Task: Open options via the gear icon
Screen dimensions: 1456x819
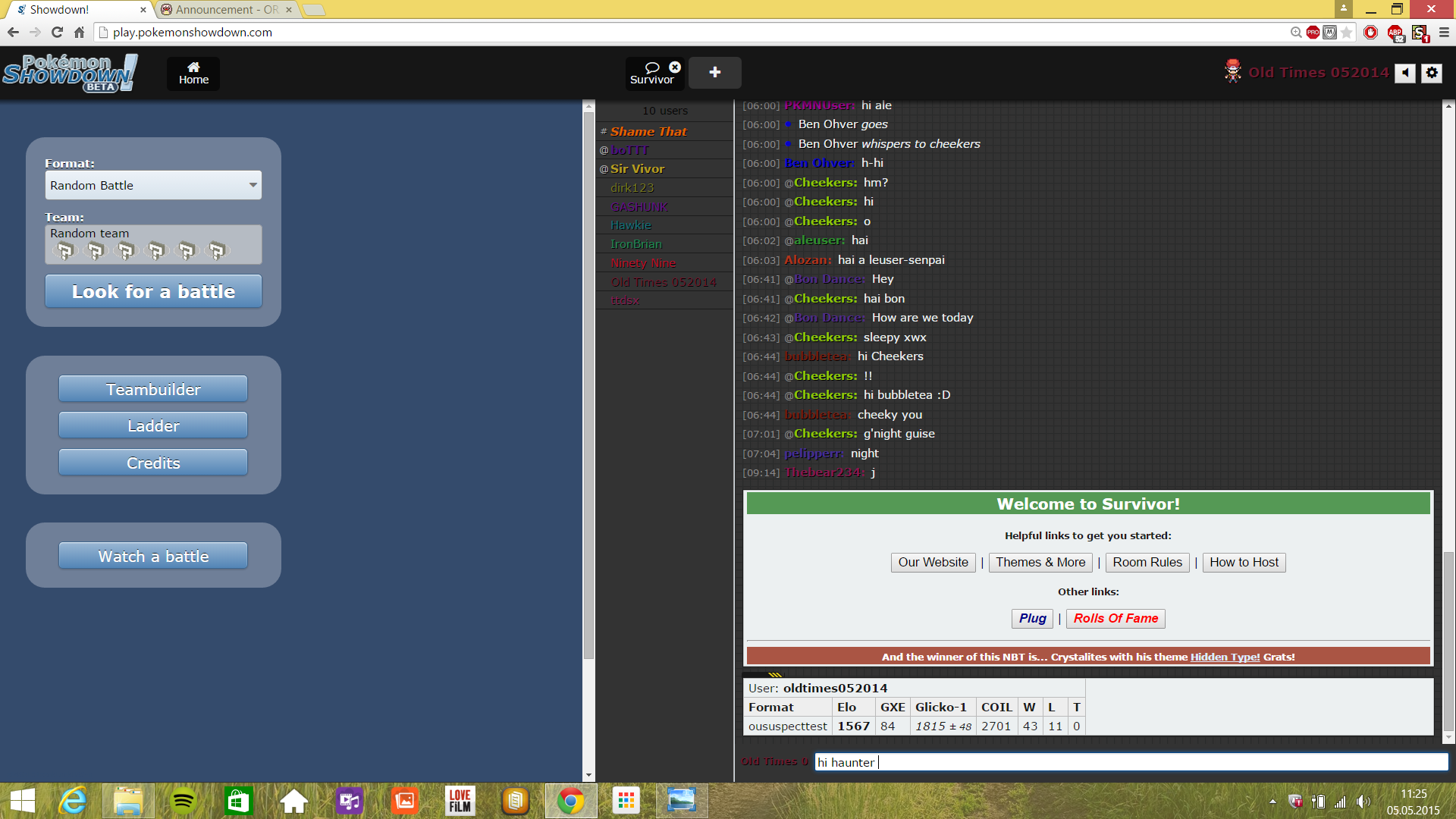Action: (1432, 73)
